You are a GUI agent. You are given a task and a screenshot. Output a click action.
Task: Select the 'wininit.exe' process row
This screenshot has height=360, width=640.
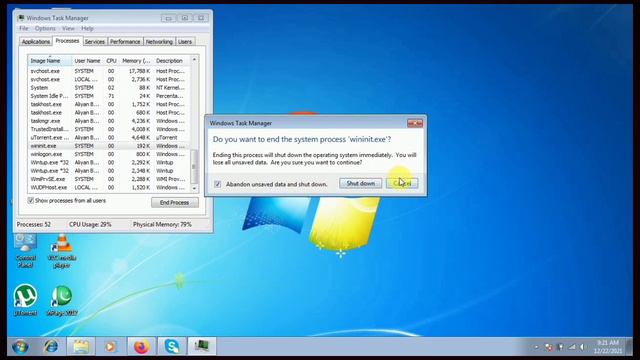click(x=109, y=146)
